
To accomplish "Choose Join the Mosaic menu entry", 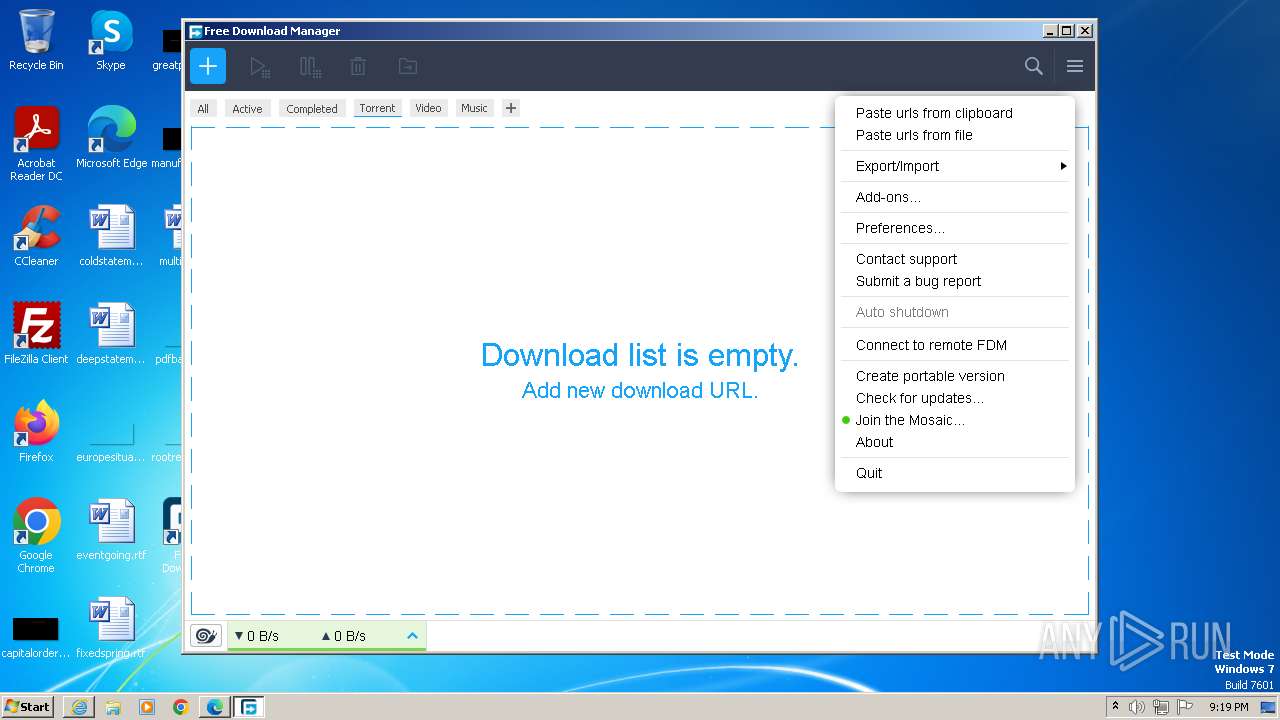I will click(x=955, y=420).
